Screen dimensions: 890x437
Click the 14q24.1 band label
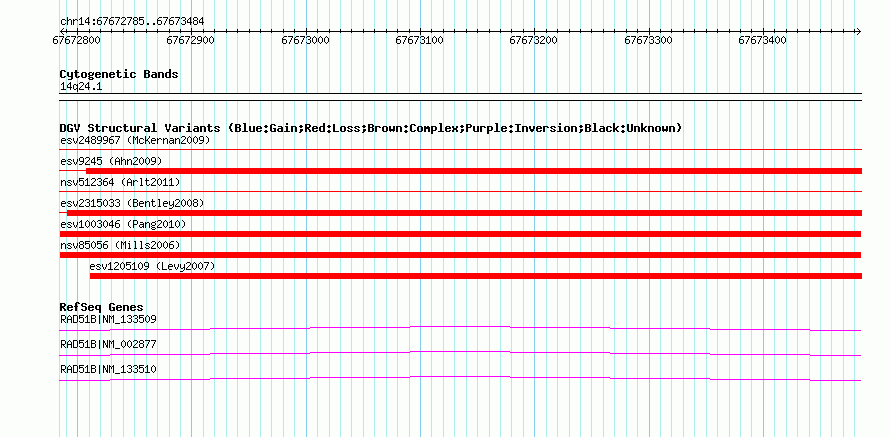[81, 87]
